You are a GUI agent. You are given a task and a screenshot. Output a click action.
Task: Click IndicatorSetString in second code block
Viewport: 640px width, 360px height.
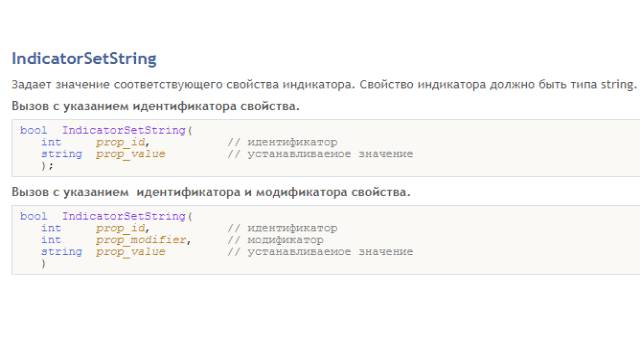point(124,216)
